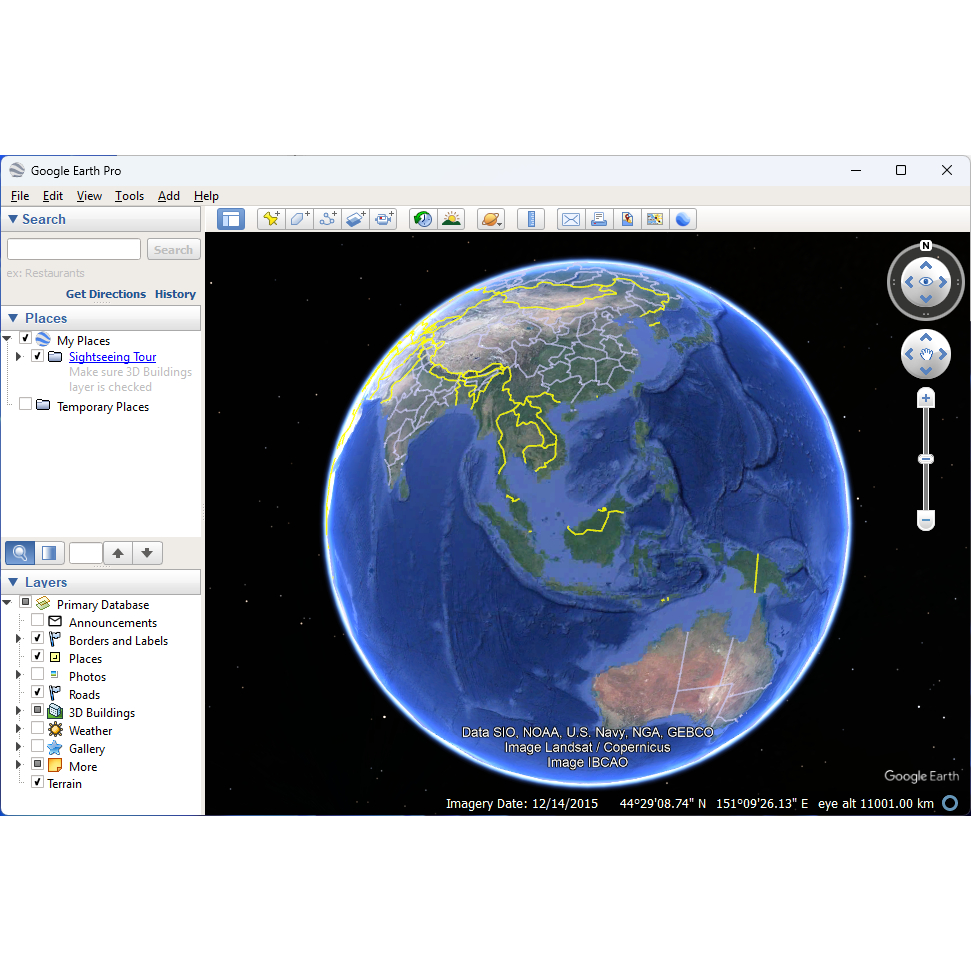Expand the Borders and Labels layer
Image resolution: width=971 pixels, height=971 pixels.
[x=18, y=640]
